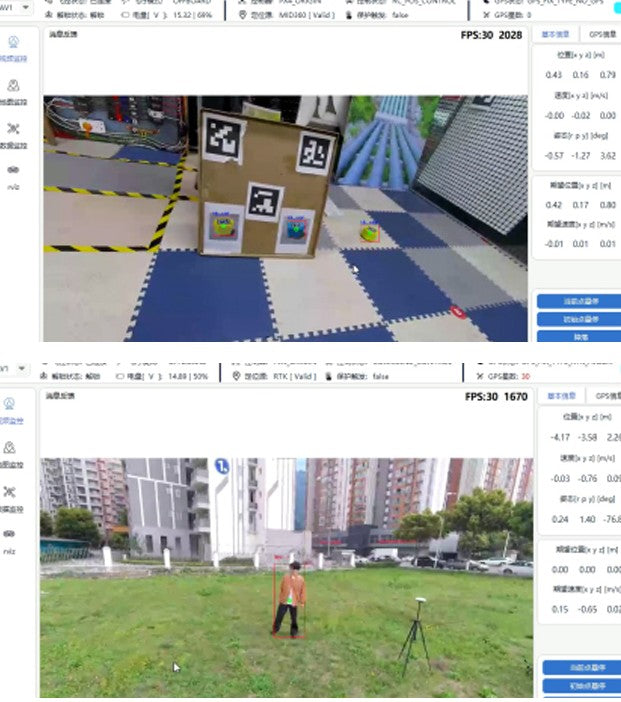
Task: Click the desired position value 0.80
Action: point(608,205)
